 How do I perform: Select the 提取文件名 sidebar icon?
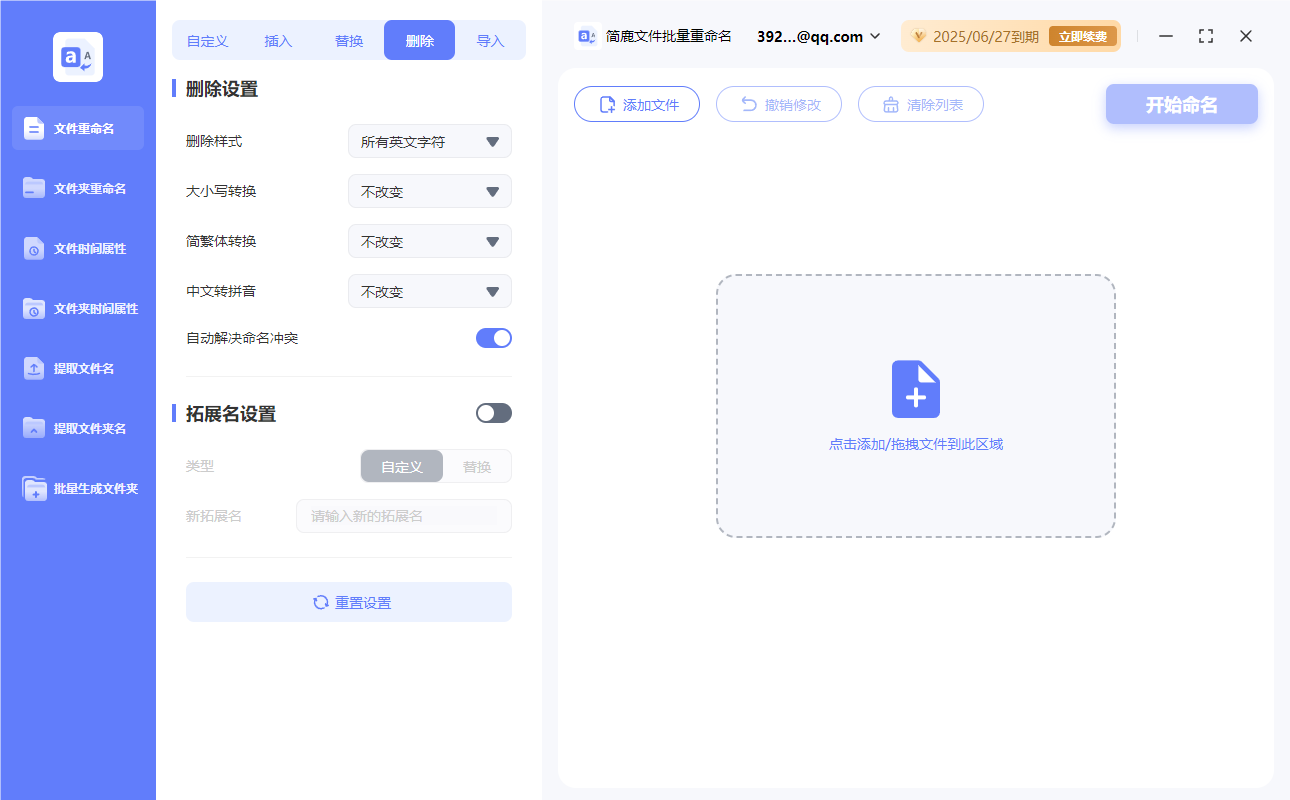click(77, 368)
